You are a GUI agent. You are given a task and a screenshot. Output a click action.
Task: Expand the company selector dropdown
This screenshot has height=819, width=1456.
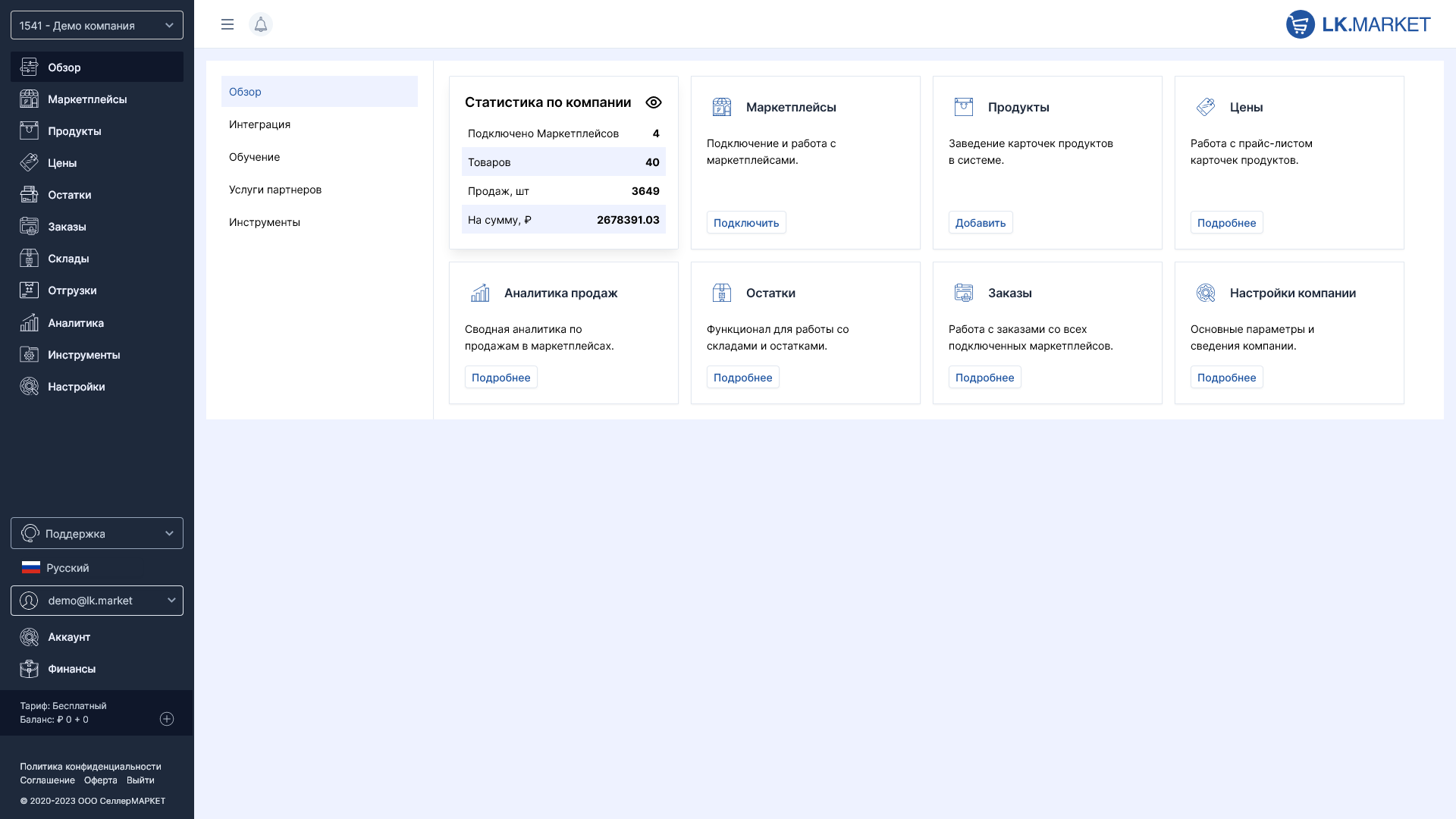tap(97, 25)
